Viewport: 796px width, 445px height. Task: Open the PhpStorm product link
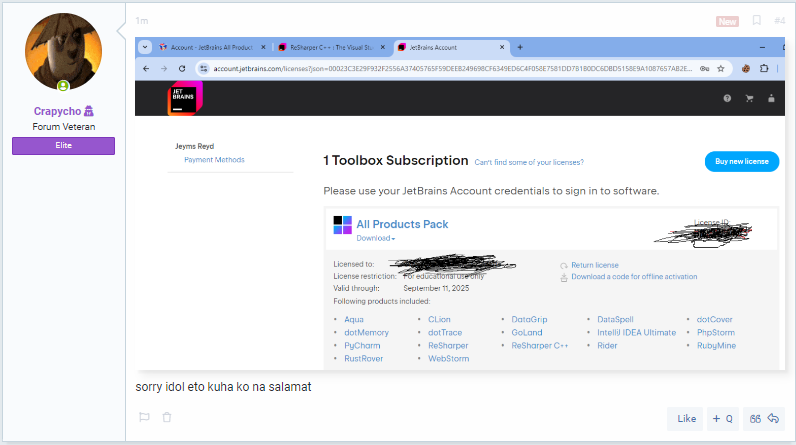point(715,333)
